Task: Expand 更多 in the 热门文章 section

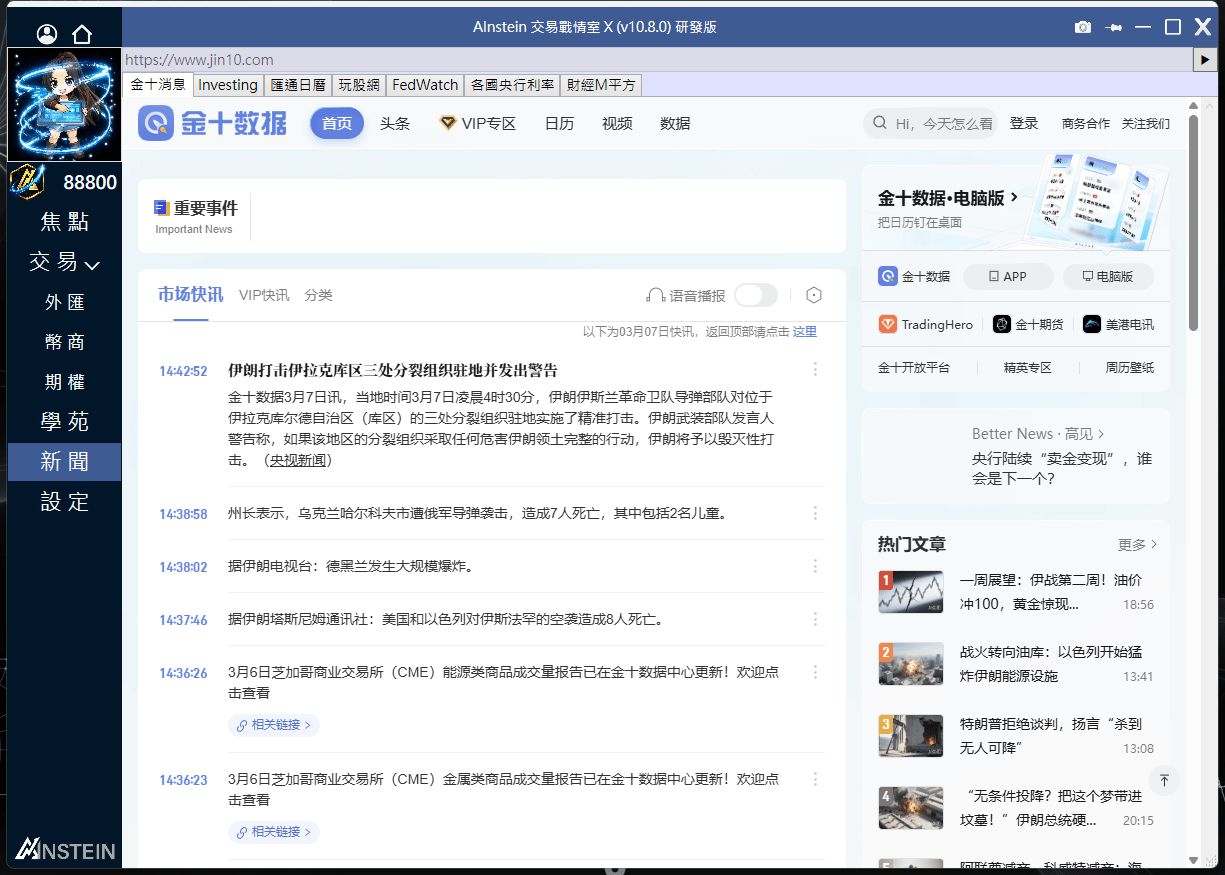Action: 1137,545
